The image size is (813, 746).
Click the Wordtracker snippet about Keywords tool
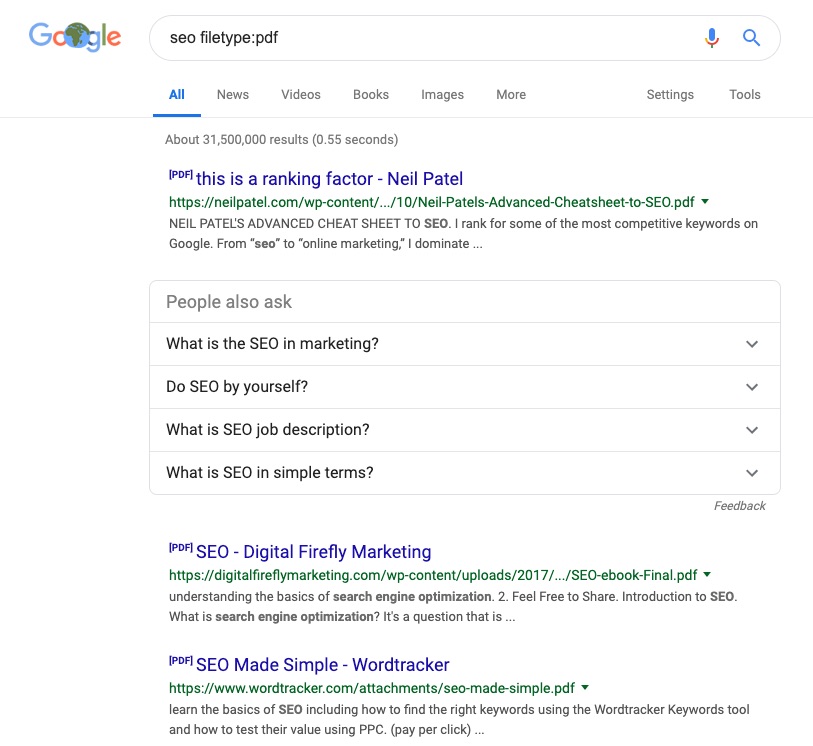(x=459, y=720)
